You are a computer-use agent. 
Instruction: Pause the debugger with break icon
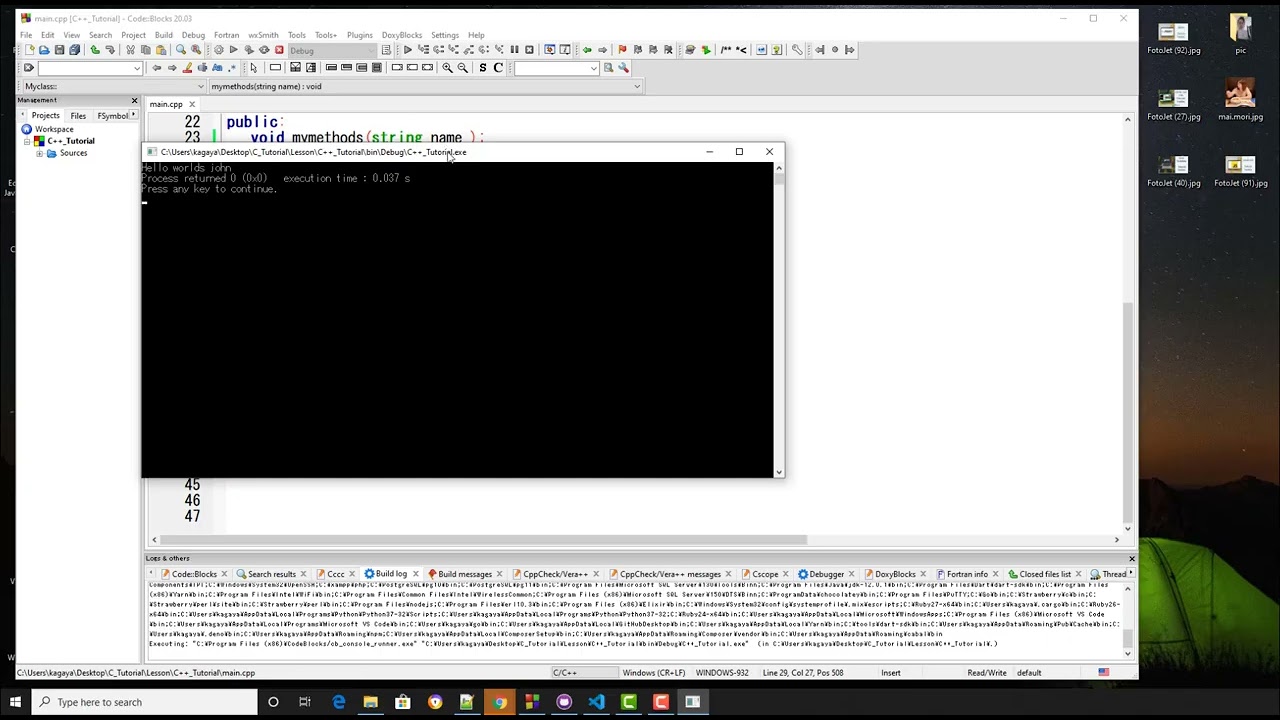pyautogui.click(x=514, y=50)
